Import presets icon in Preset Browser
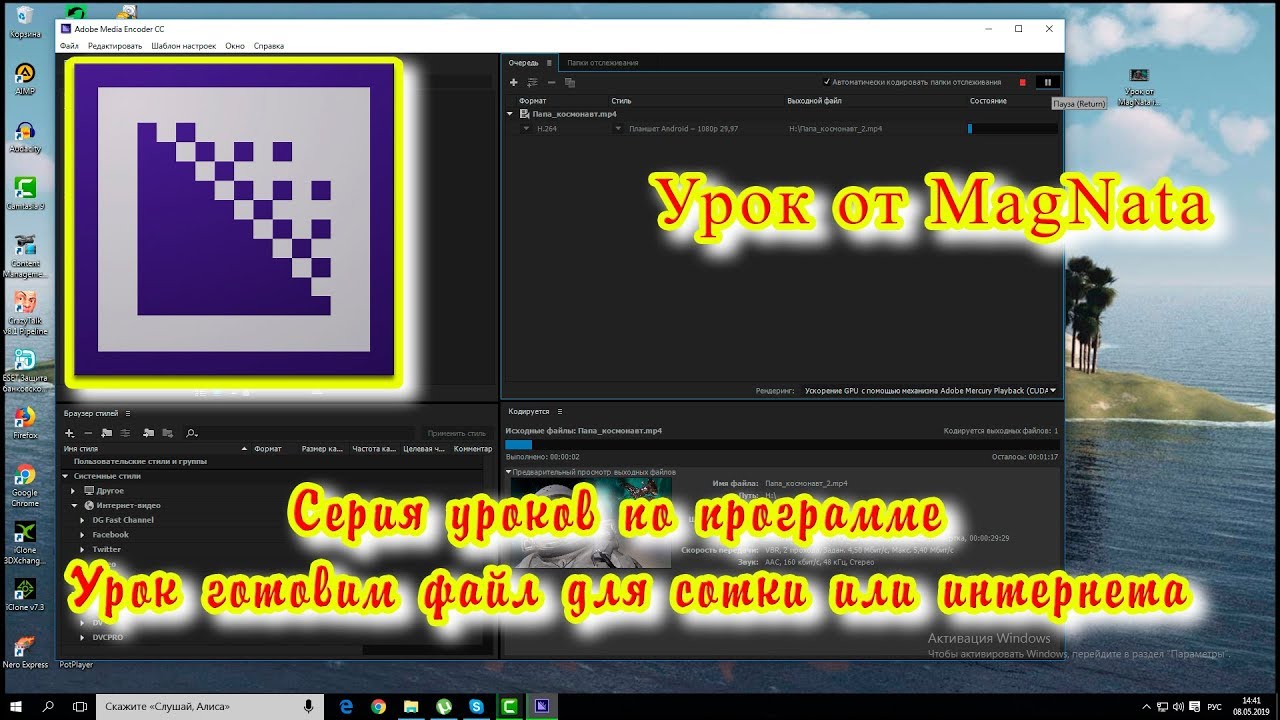The height and width of the screenshot is (720, 1280). tap(148, 433)
